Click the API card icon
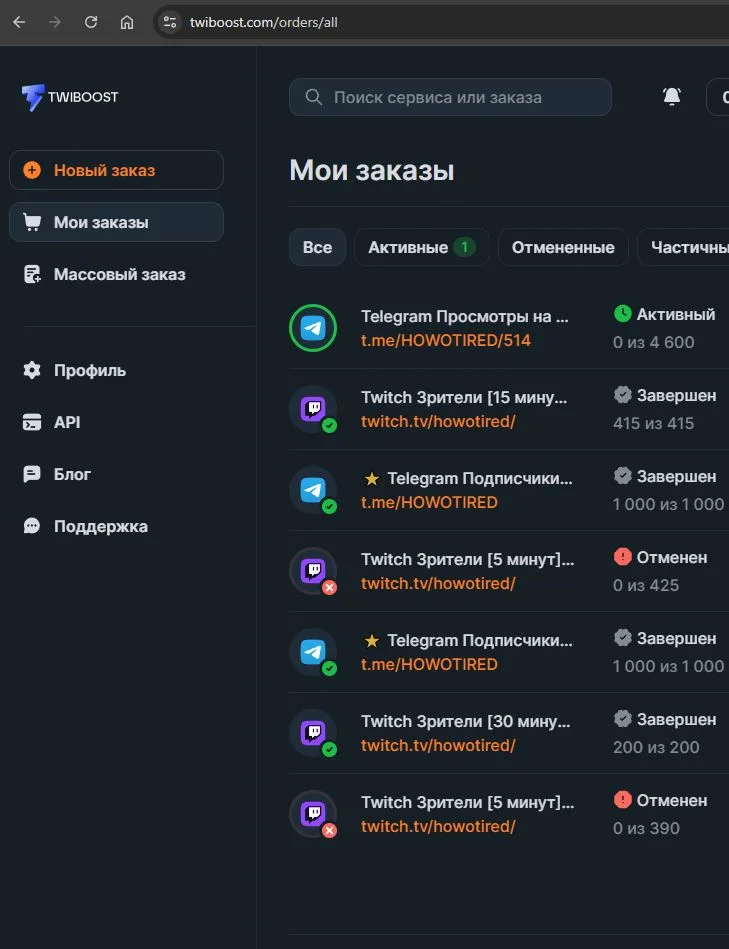 click(x=32, y=422)
